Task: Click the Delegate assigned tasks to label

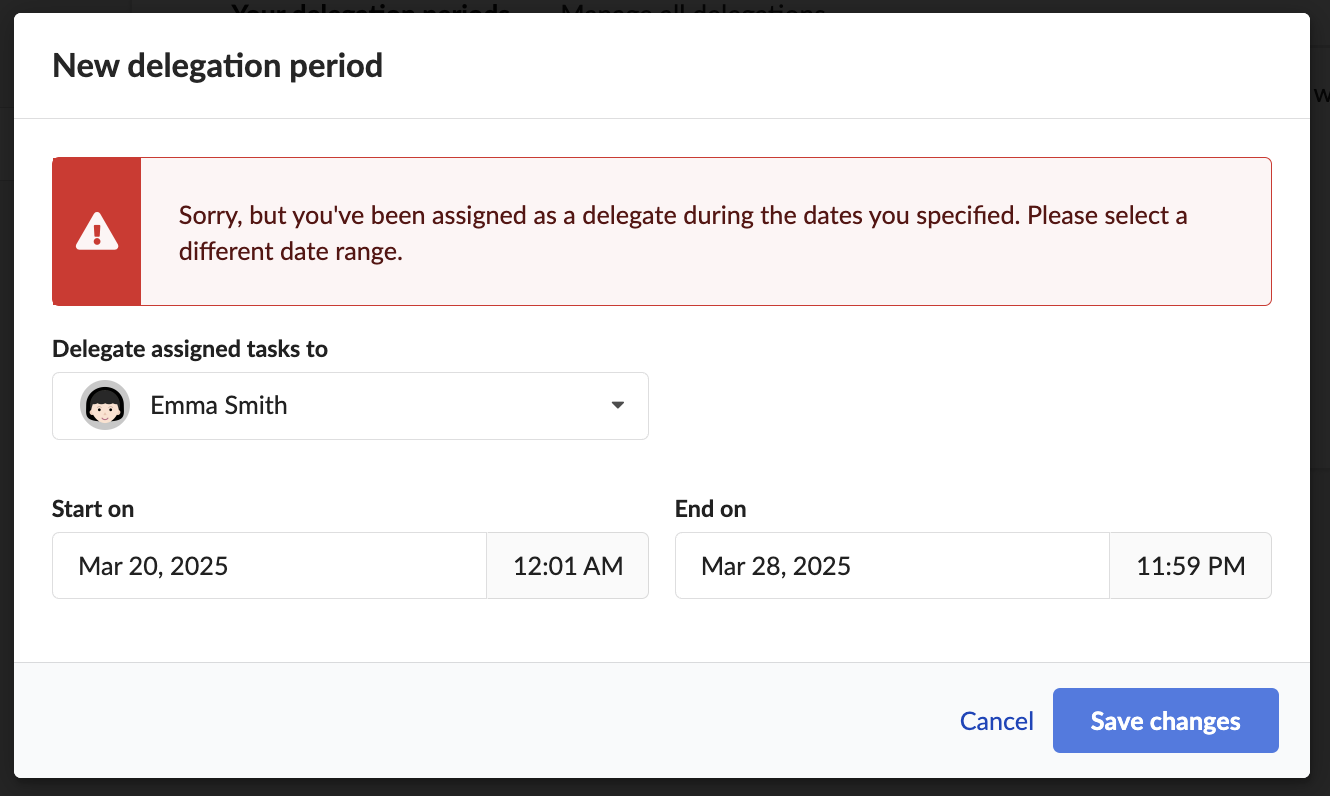Action: click(190, 349)
